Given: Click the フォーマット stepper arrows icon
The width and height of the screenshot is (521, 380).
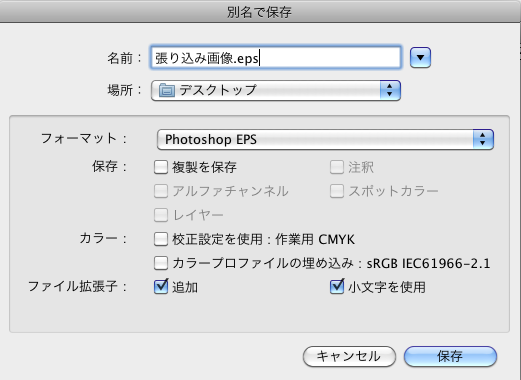Looking at the screenshot, I should coord(483,139).
